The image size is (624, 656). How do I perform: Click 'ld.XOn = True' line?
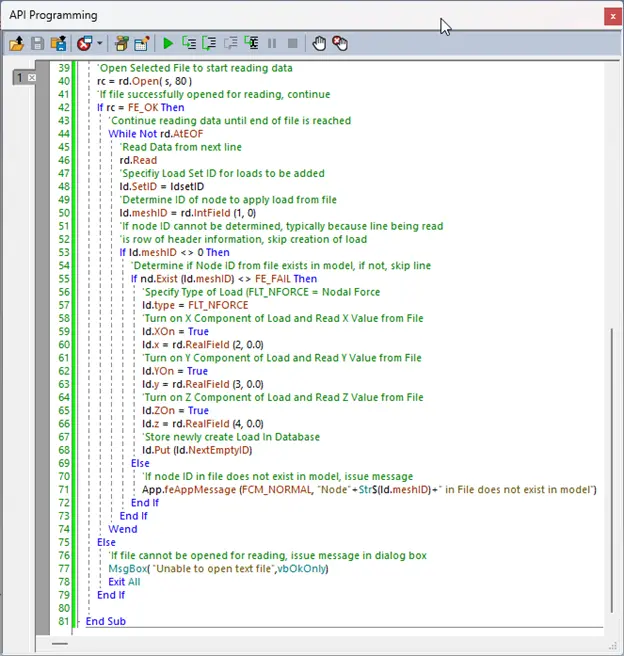point(175,331)
